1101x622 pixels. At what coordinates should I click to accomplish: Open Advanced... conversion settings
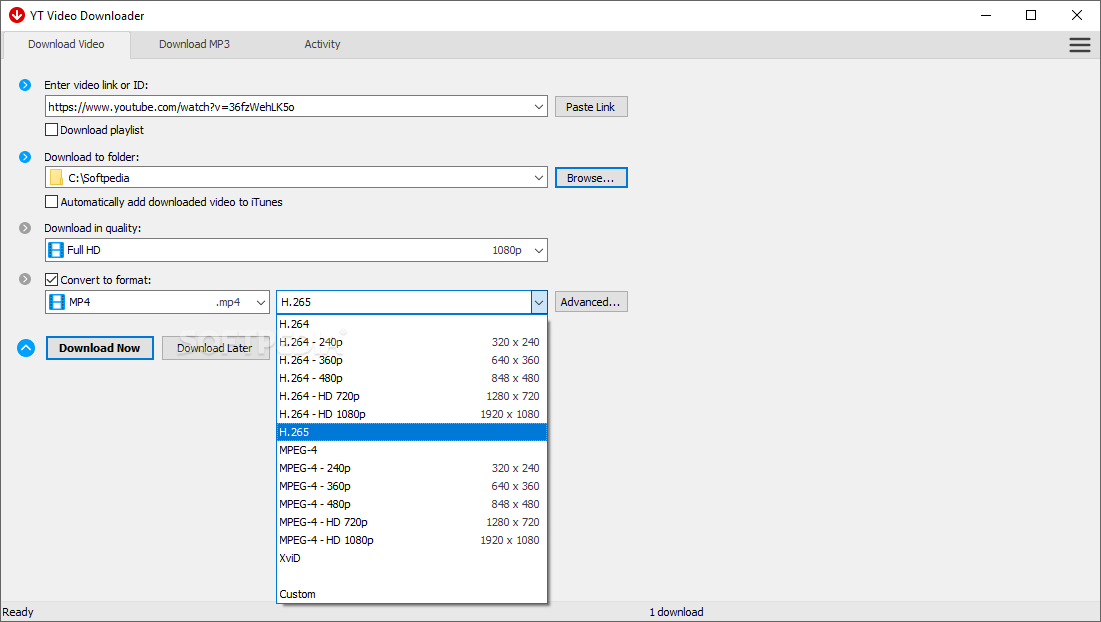[591, 302]
